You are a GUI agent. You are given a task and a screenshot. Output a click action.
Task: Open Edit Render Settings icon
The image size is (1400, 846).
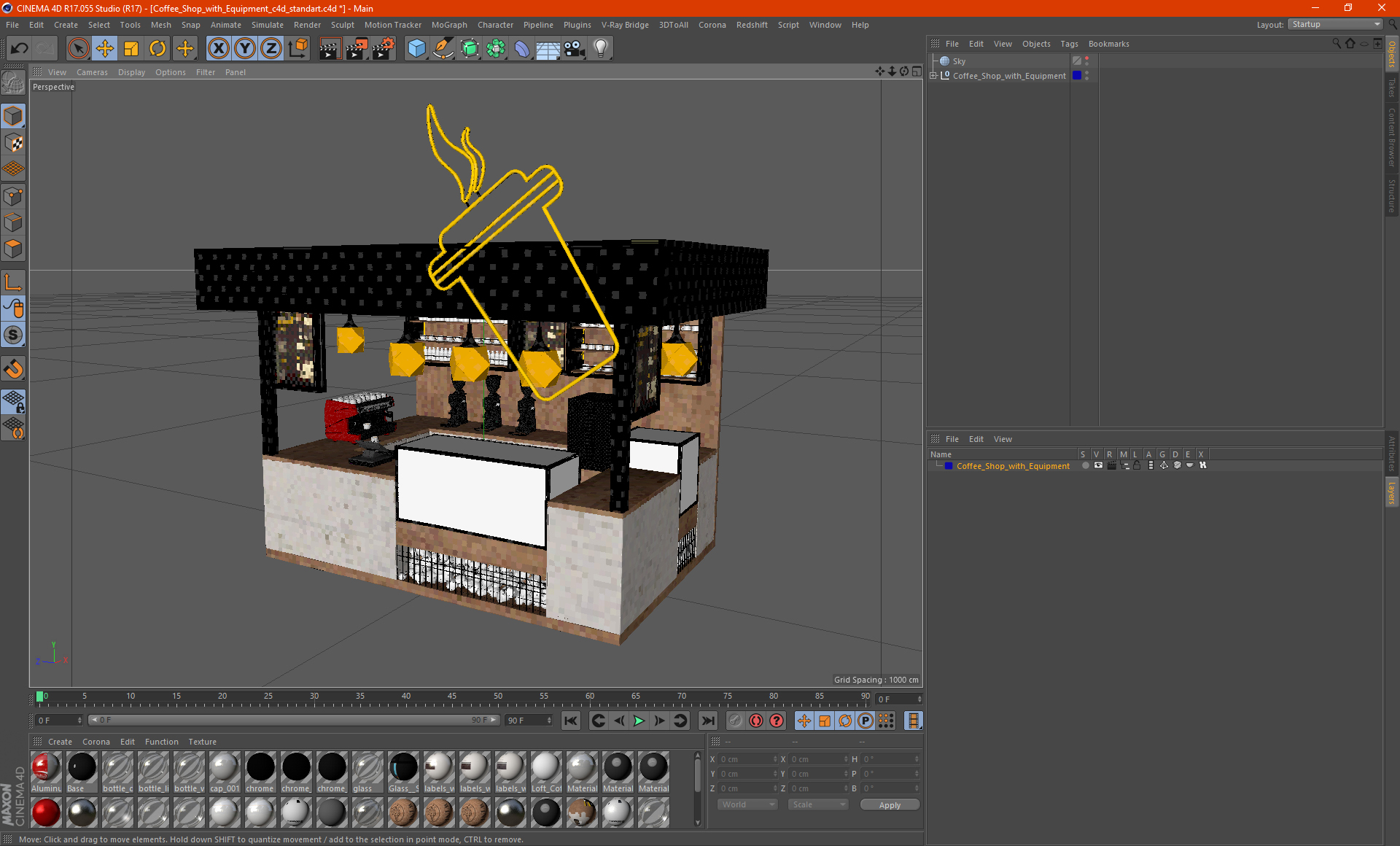coord(383,49)
